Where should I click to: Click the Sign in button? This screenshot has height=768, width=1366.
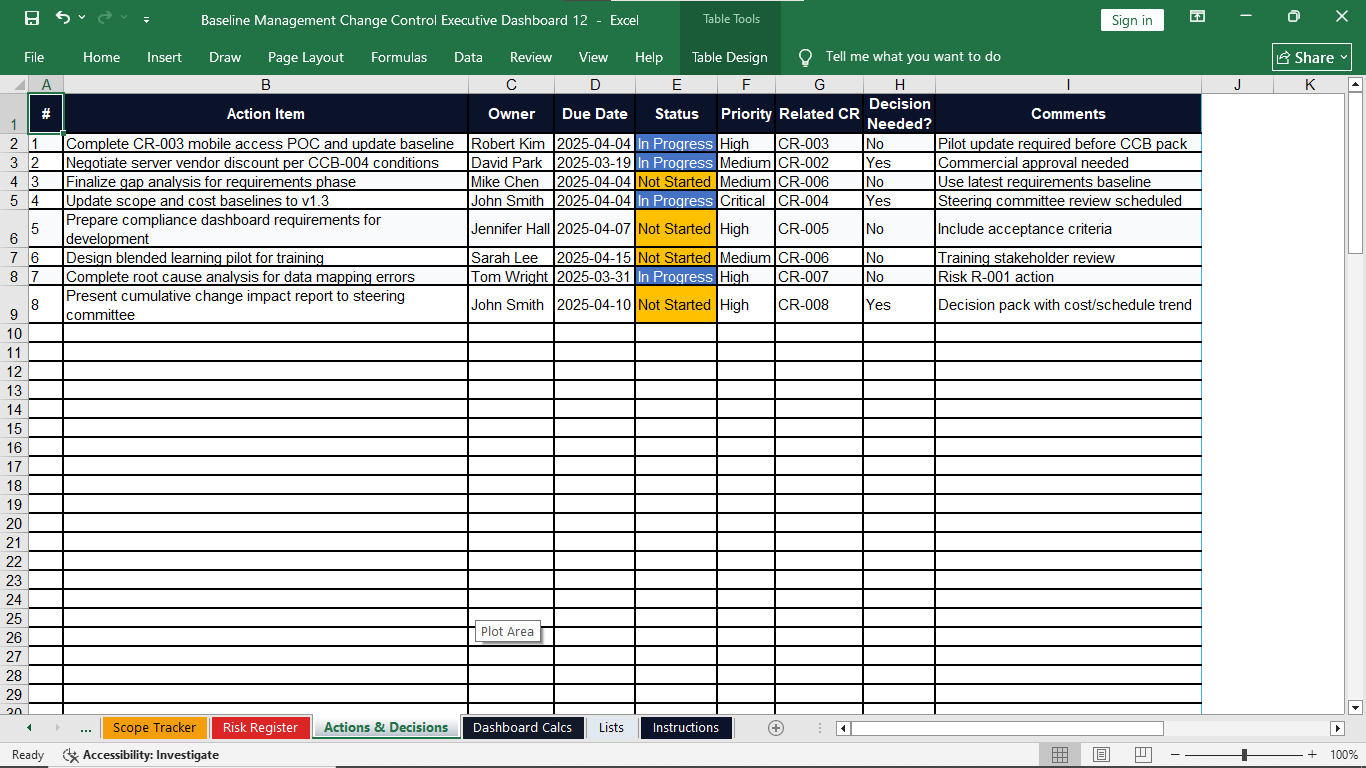coord(1132,20)
